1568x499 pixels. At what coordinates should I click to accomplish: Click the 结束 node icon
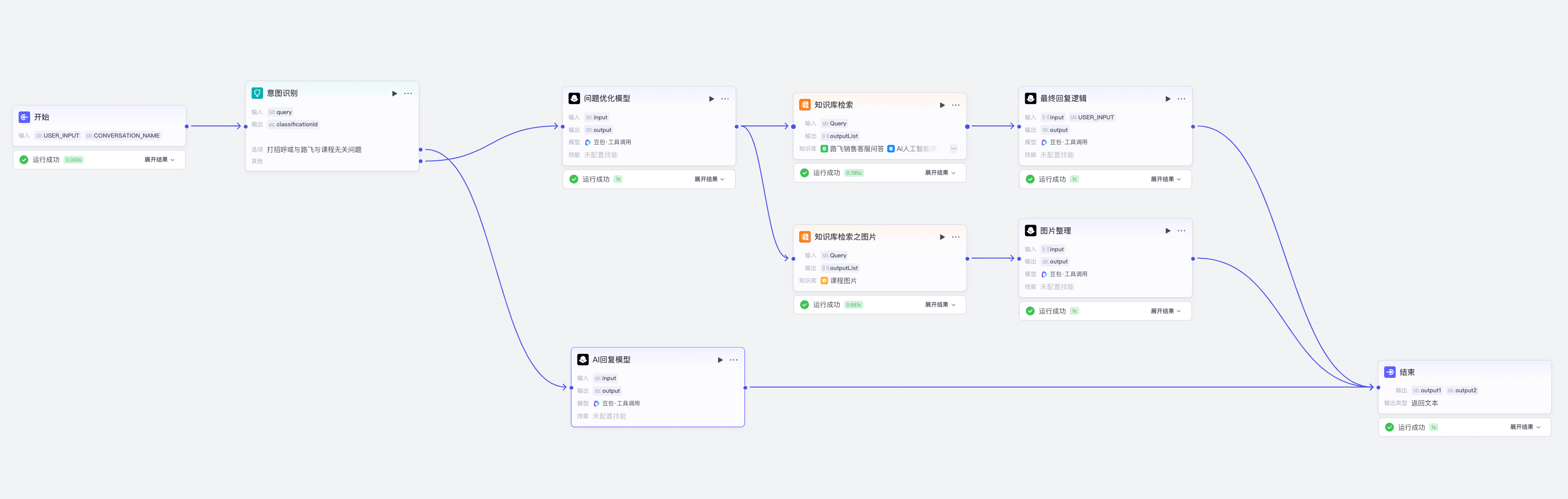pos(1390,372)
